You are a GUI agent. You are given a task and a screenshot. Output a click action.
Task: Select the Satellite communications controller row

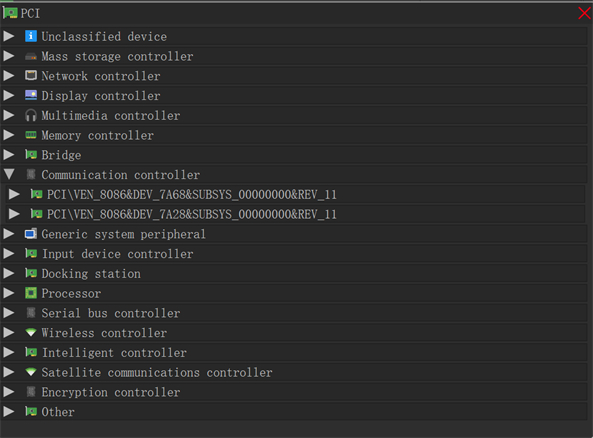[294, 372]
